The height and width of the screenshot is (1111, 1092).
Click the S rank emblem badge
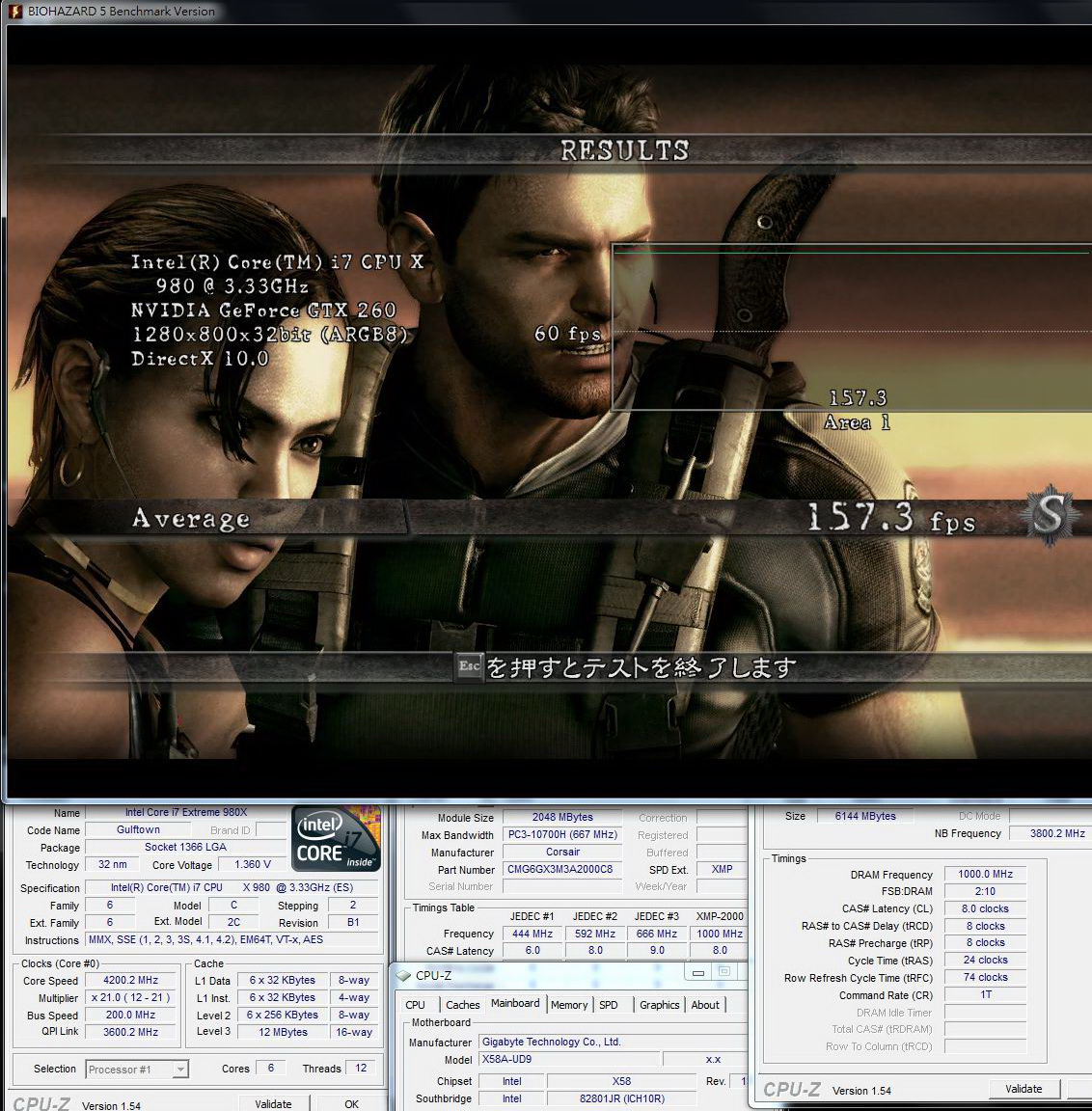[1049, 515]
